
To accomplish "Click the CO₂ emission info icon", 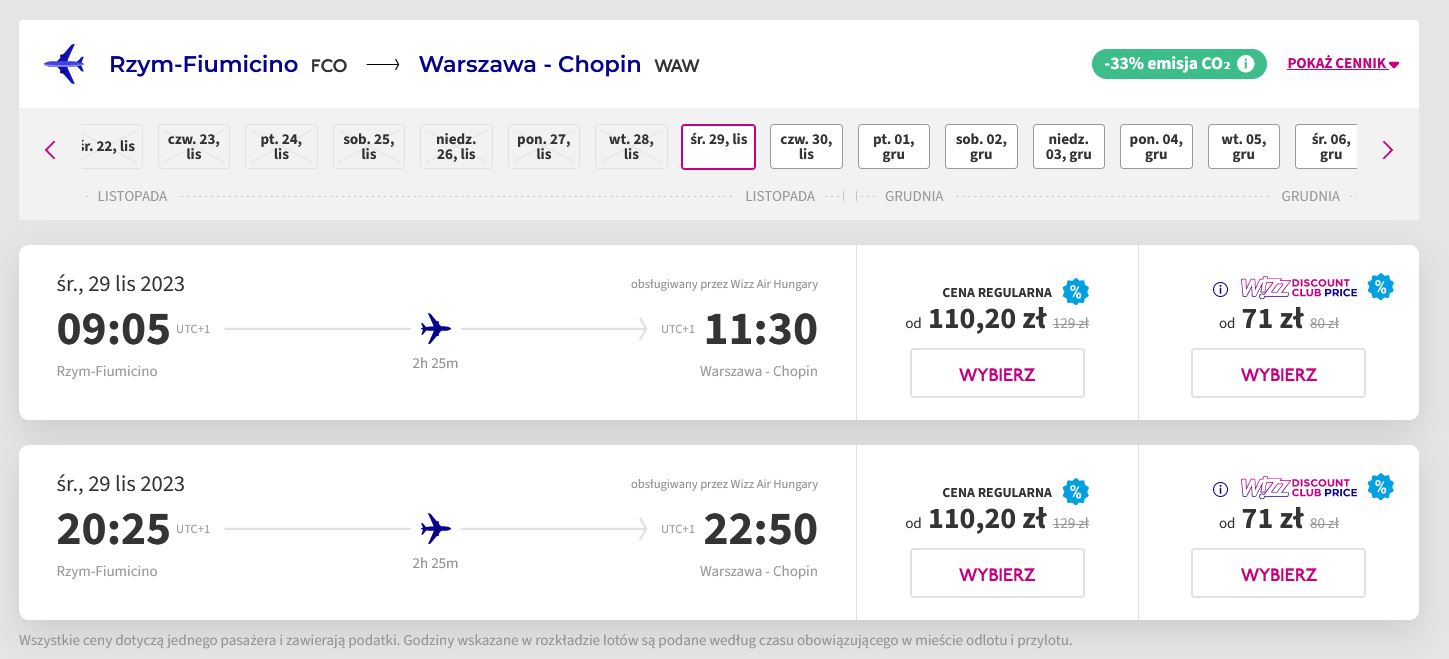I will 1246,64.
